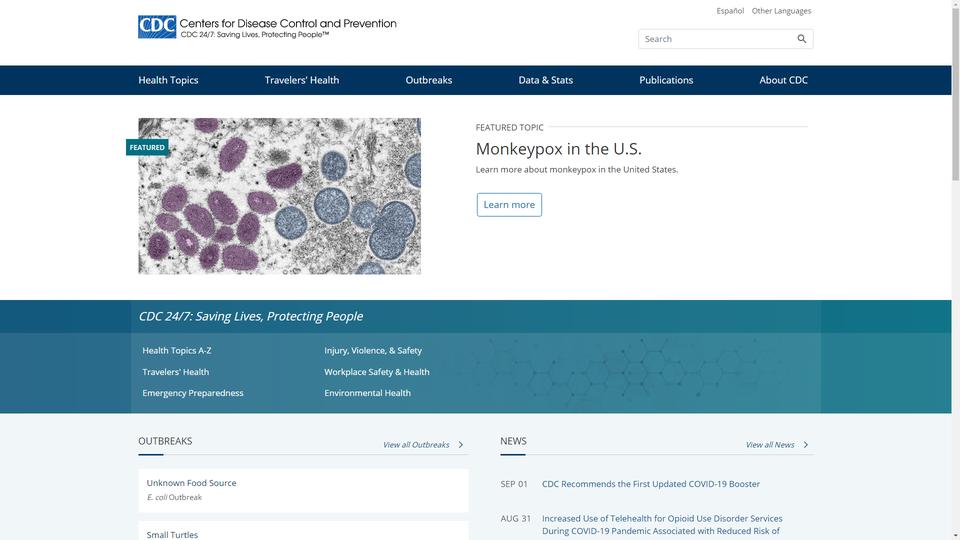Open the Travelers' Health menu item
The height and width of the screenshot is (540, 960).
tap(302, 80)
